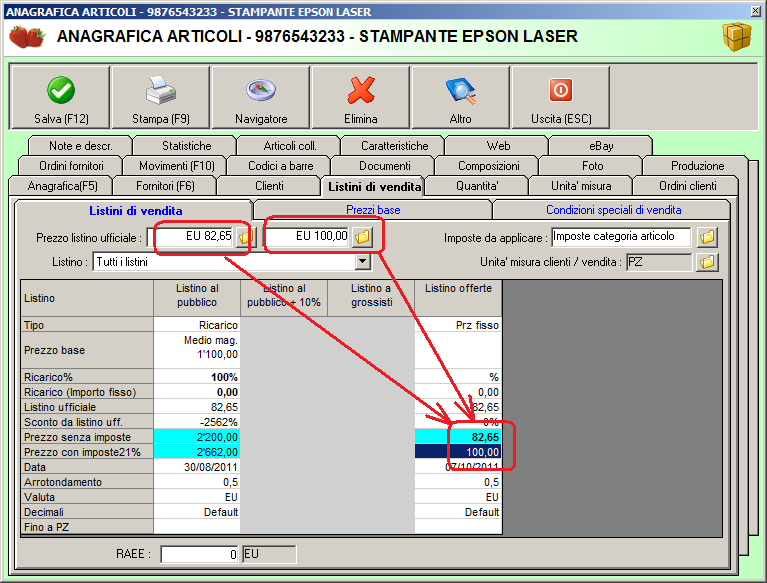767x583 pixels.
Task: Select the Listini di vendita main tab
Action: [x=375, y=187]
